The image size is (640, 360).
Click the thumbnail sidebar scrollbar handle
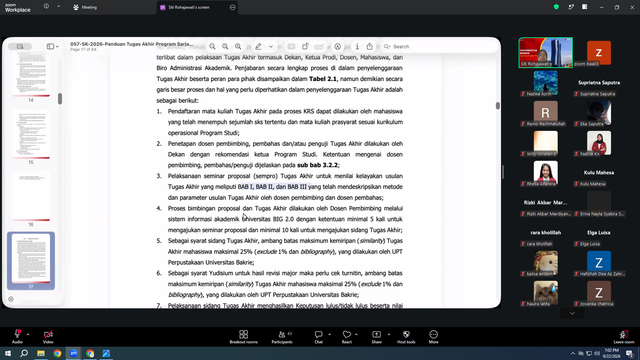(x=60, y=98)
